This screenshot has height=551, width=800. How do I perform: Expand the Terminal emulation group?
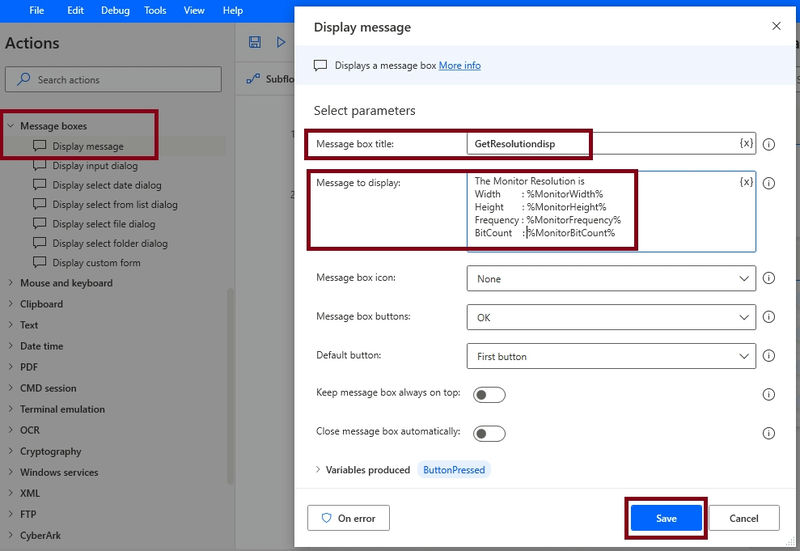coord(11,409)
